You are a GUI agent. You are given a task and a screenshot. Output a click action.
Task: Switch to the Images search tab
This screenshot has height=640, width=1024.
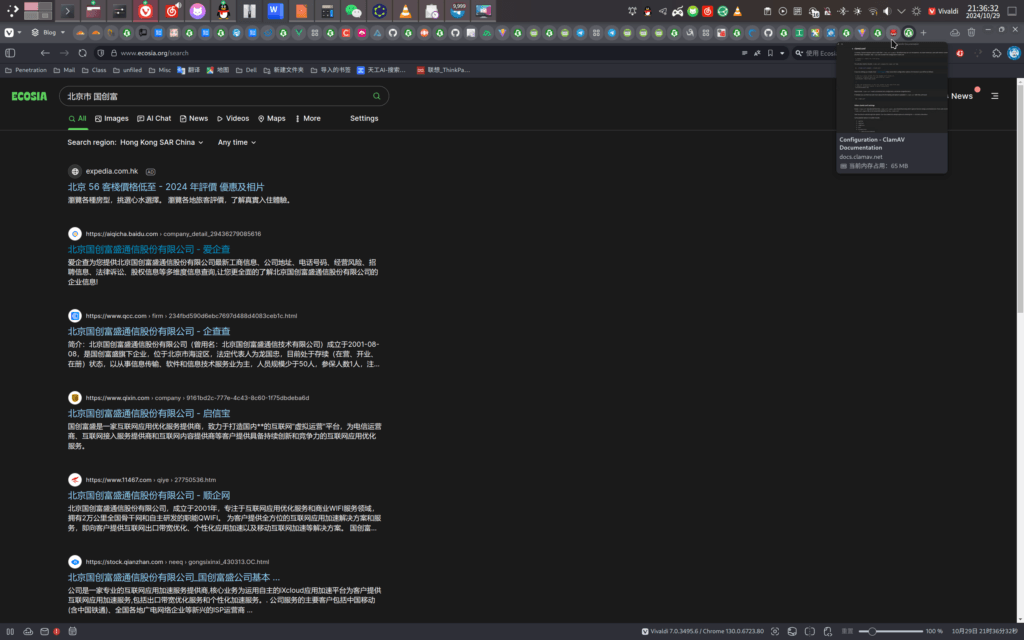point(112,119)
